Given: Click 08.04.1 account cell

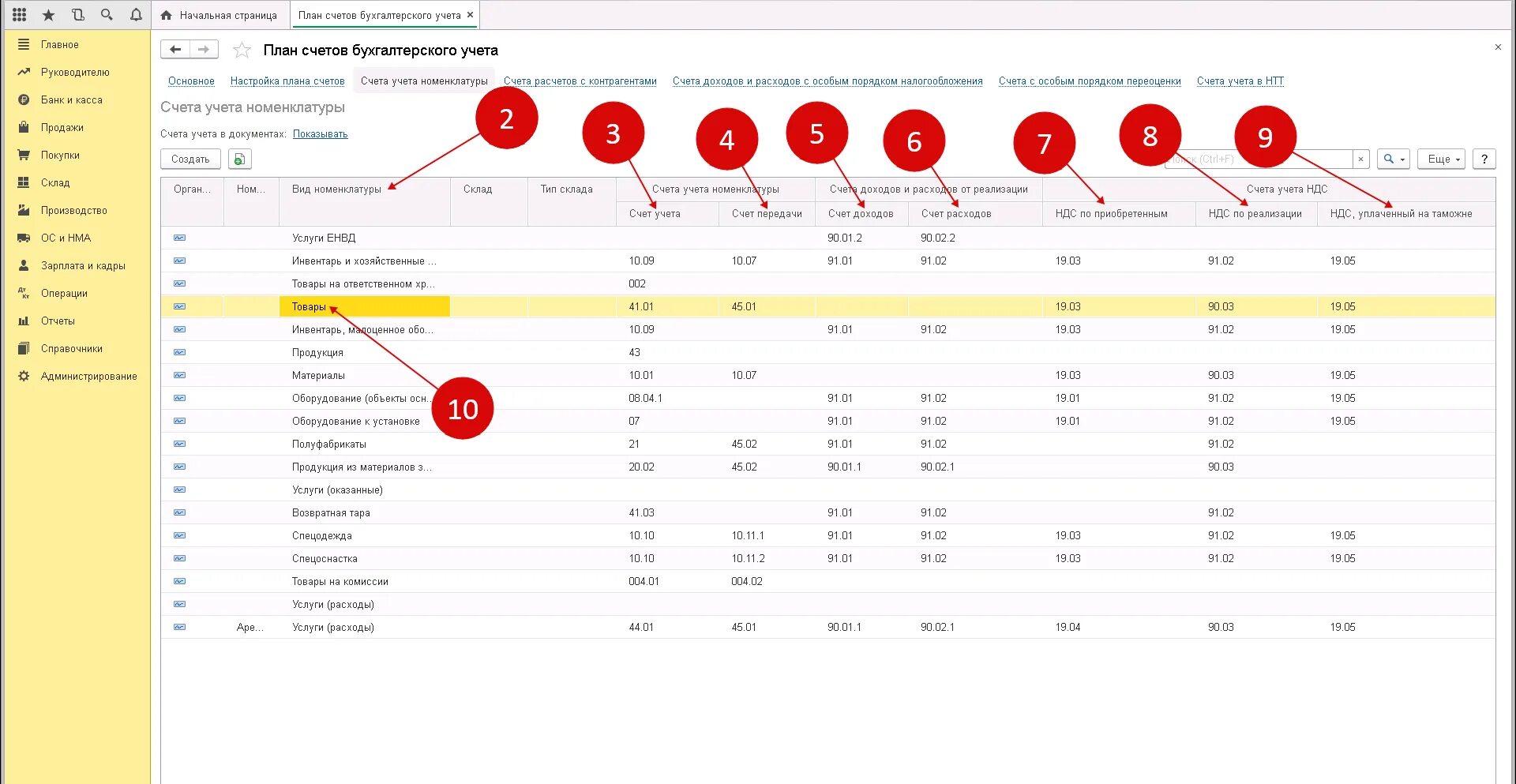Looking at the screenshot, I should [667, 398].
